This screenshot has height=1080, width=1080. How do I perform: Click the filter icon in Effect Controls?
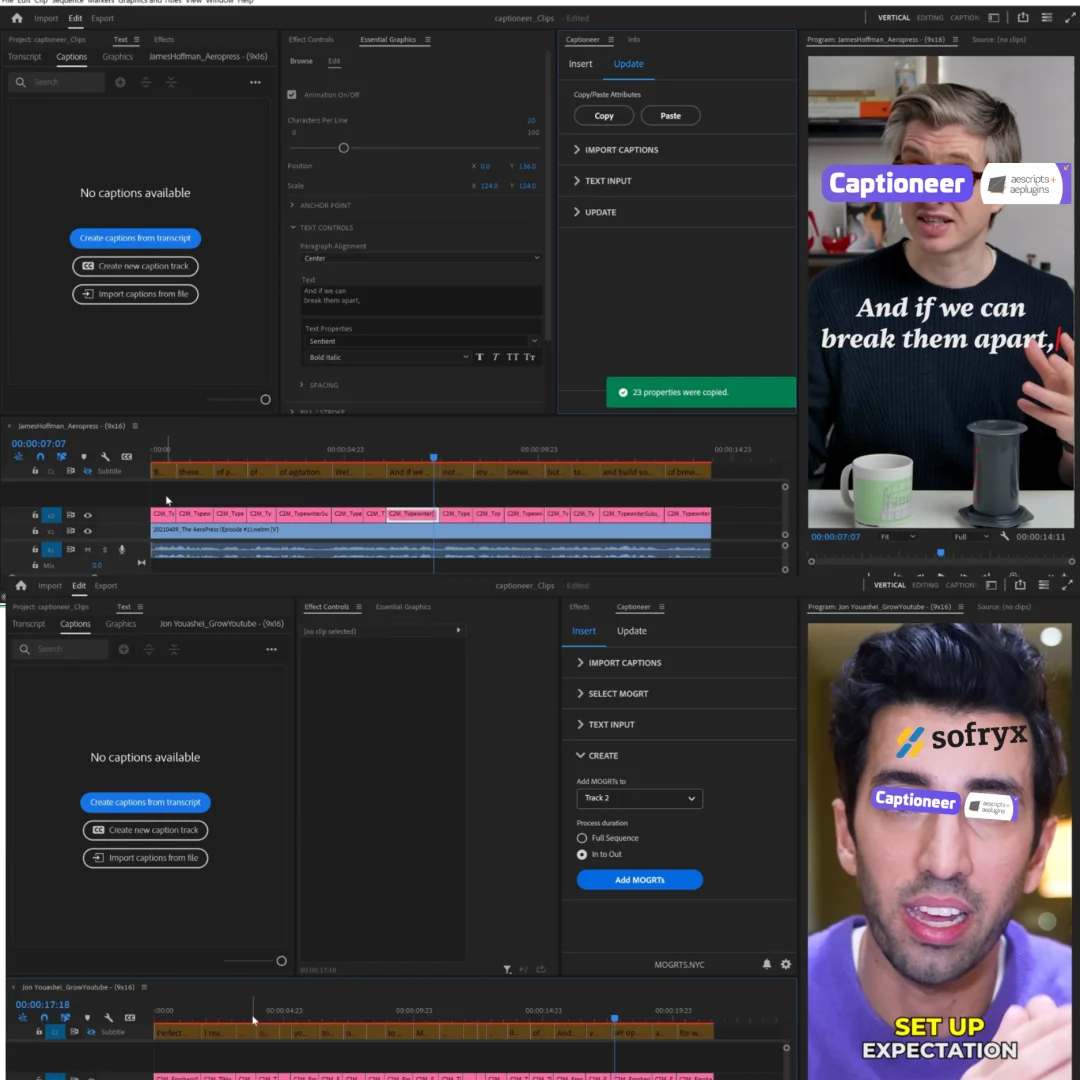[507, 969]
